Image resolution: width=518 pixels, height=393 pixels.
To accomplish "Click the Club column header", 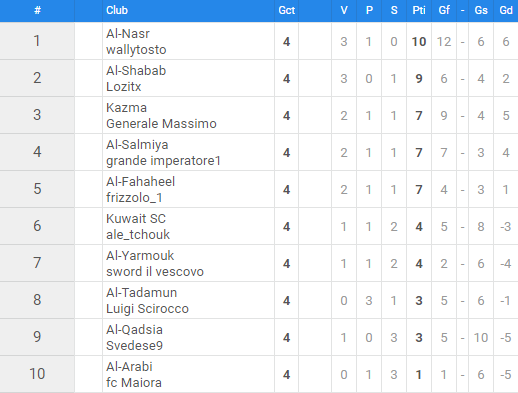I will coord(117,10).
